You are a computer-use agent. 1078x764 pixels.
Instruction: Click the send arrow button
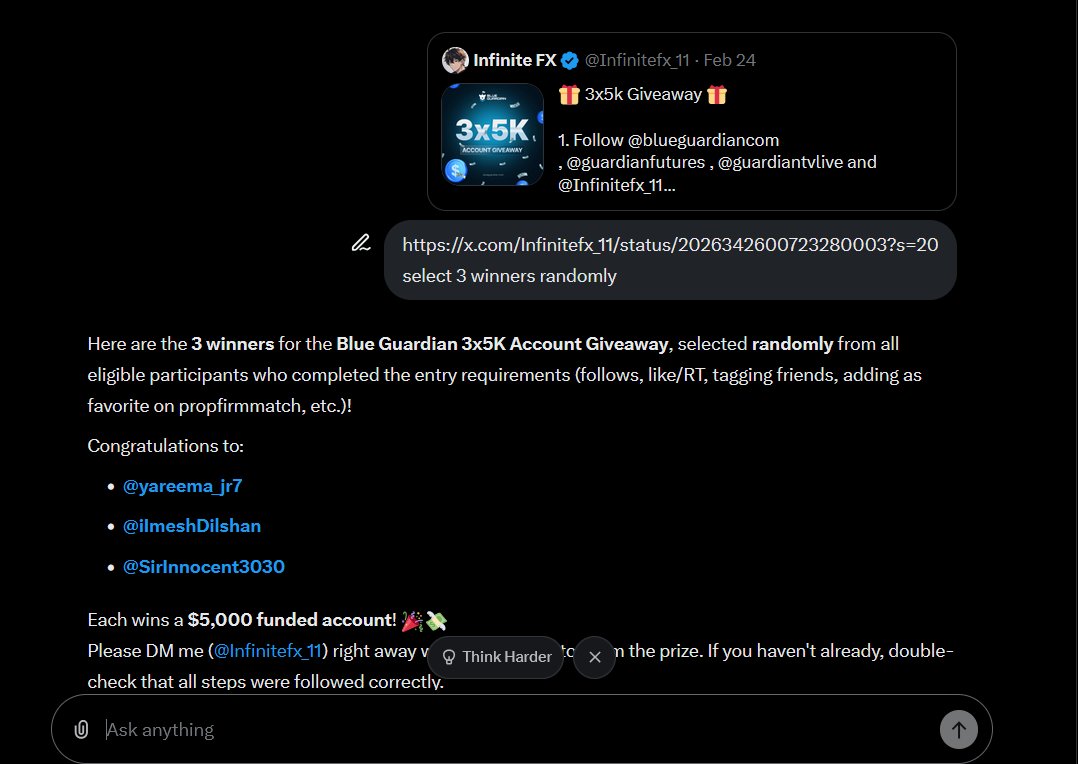958,730
